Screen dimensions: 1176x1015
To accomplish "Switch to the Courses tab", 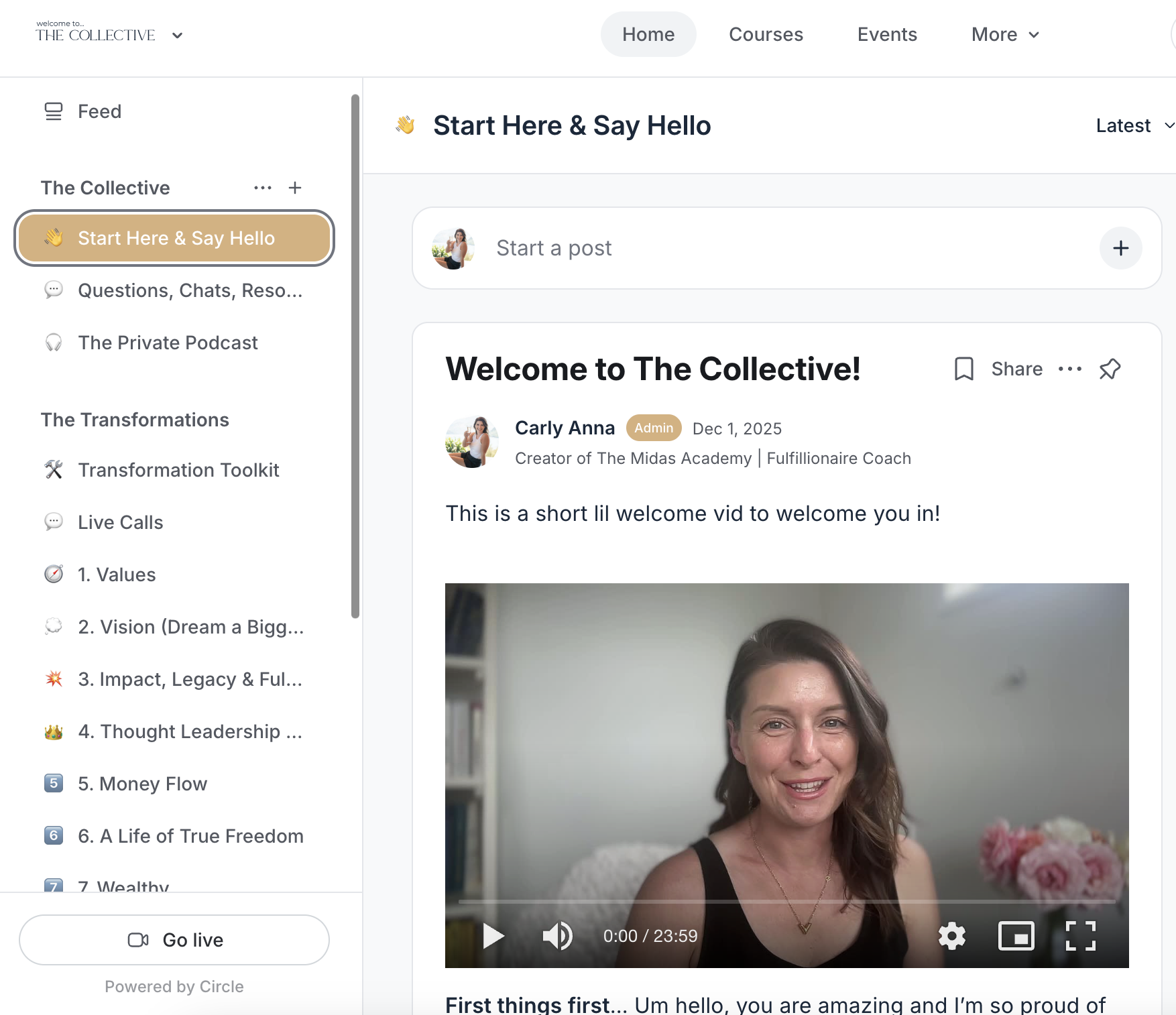I will (766, 34).
